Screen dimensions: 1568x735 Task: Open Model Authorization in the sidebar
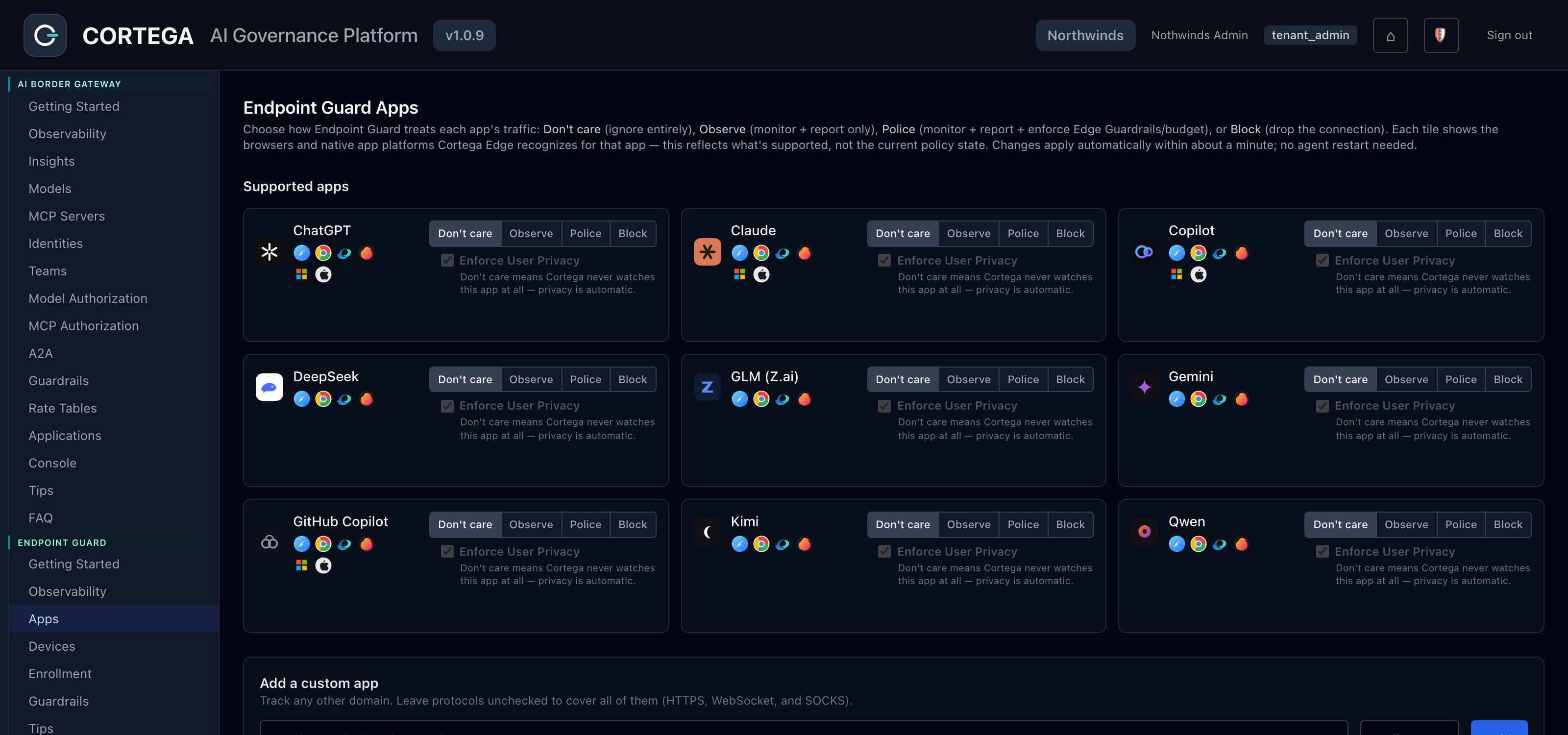tap(113, 298)
